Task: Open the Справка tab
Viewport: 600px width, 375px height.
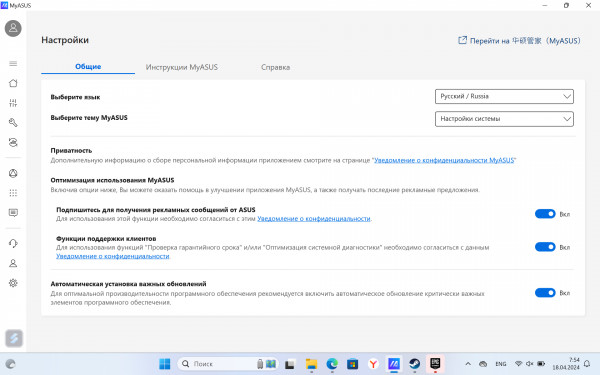Action: tap(275, 67)
